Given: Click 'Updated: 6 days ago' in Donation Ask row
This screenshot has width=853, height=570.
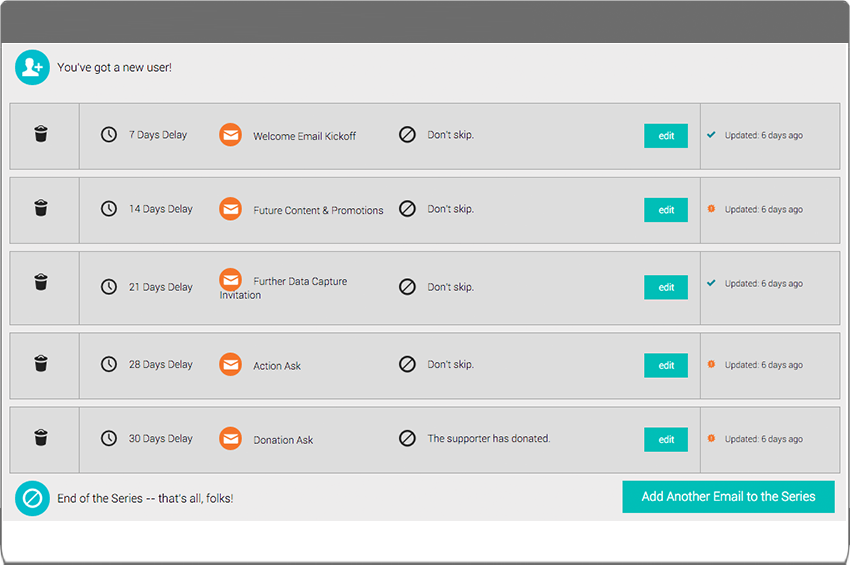Looking at the screenshot, I should coord(764,439).
